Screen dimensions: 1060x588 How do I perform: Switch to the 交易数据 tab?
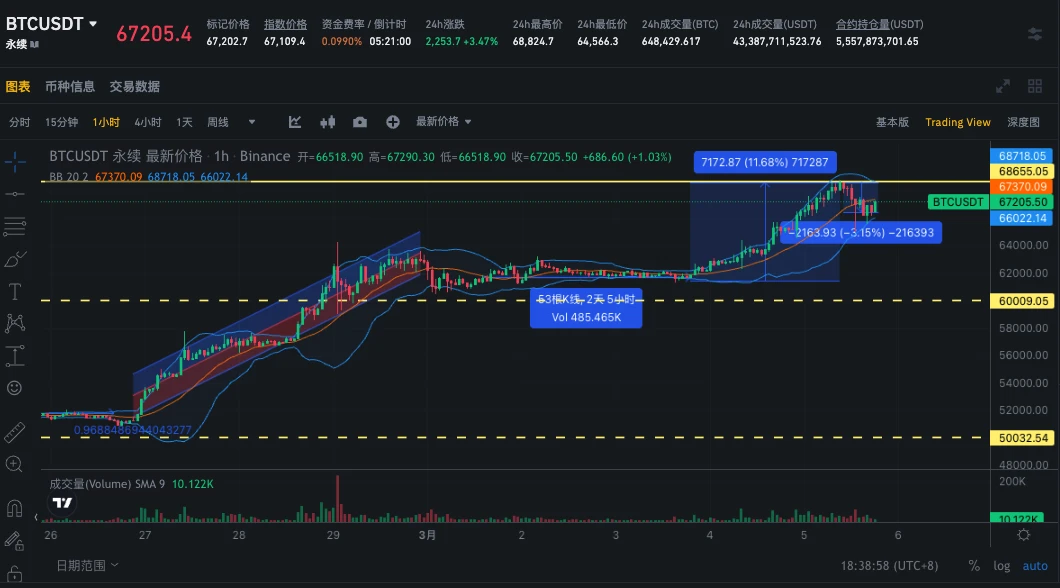click(x=136, y=86)
